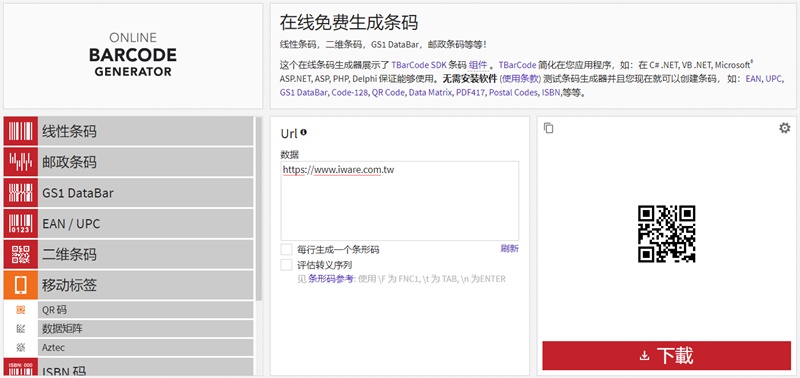Viewport: 800px width, 378px height.
Task: Enable 评估转义序列 checkbox
Action: point(287,265)
